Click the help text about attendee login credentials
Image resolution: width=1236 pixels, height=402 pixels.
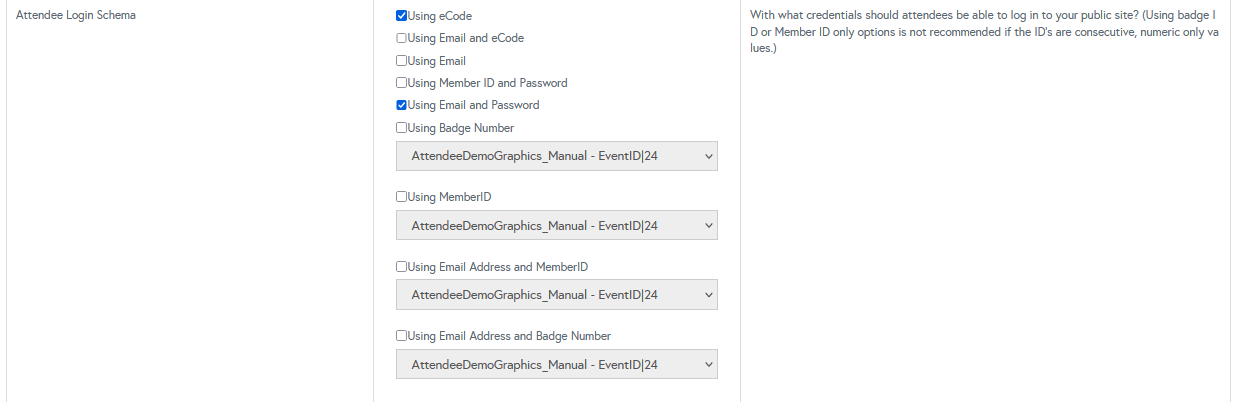[984, 32]
